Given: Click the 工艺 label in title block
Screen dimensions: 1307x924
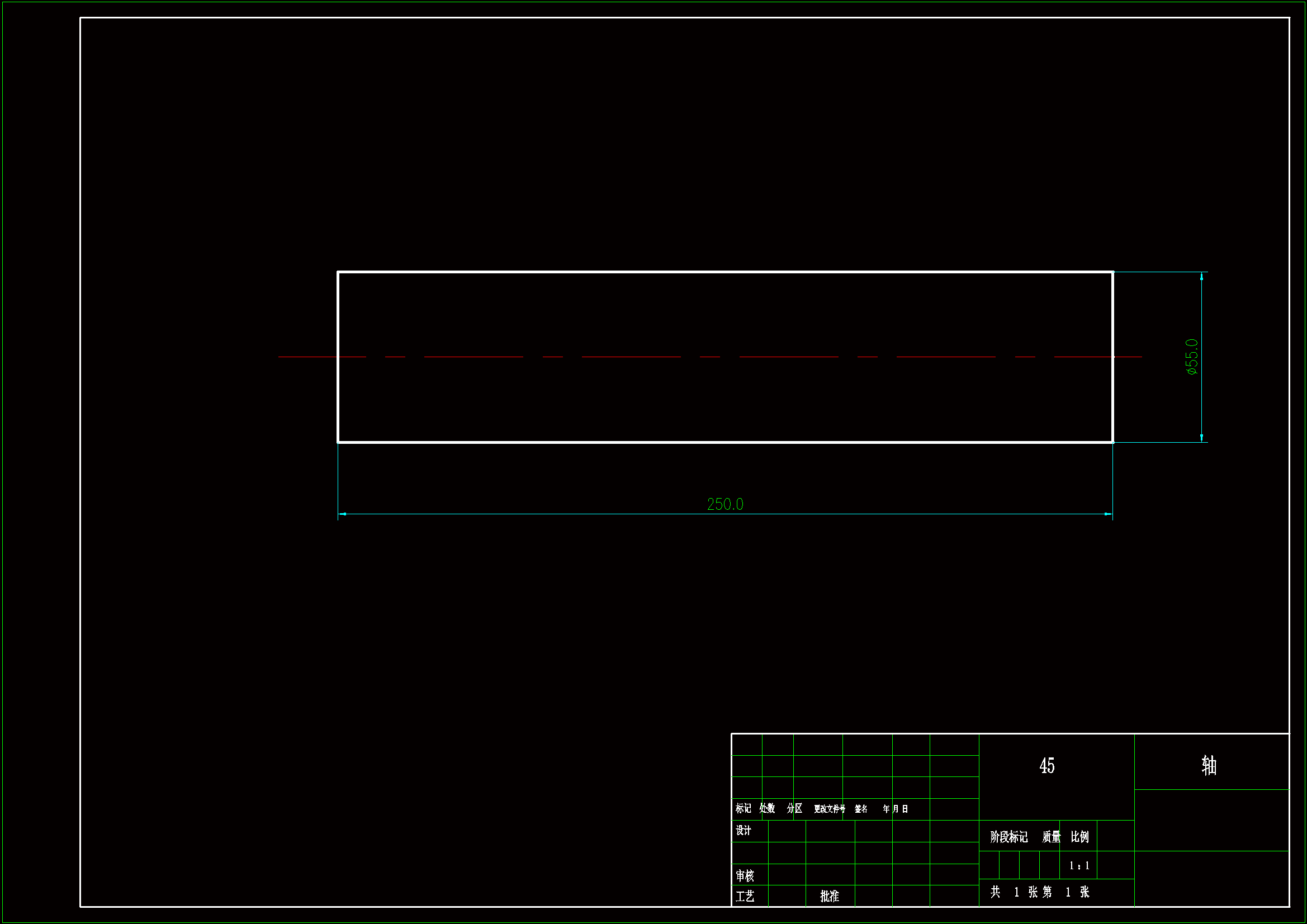Looking at the screenshot, I should pyautogui.click(x=745, y=897).
